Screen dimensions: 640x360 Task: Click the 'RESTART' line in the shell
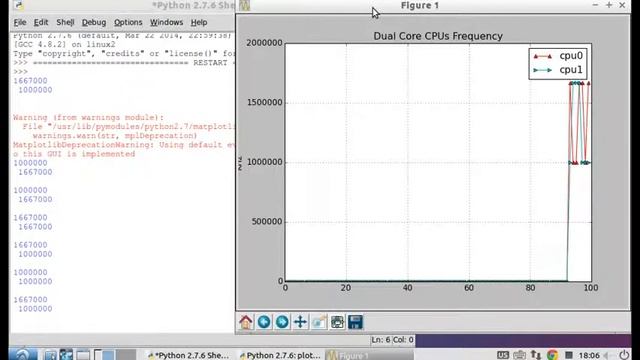tap(124, 63)
